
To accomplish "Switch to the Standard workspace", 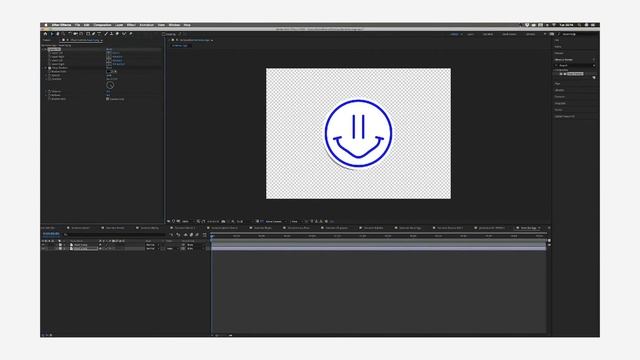I will (488, 34).
